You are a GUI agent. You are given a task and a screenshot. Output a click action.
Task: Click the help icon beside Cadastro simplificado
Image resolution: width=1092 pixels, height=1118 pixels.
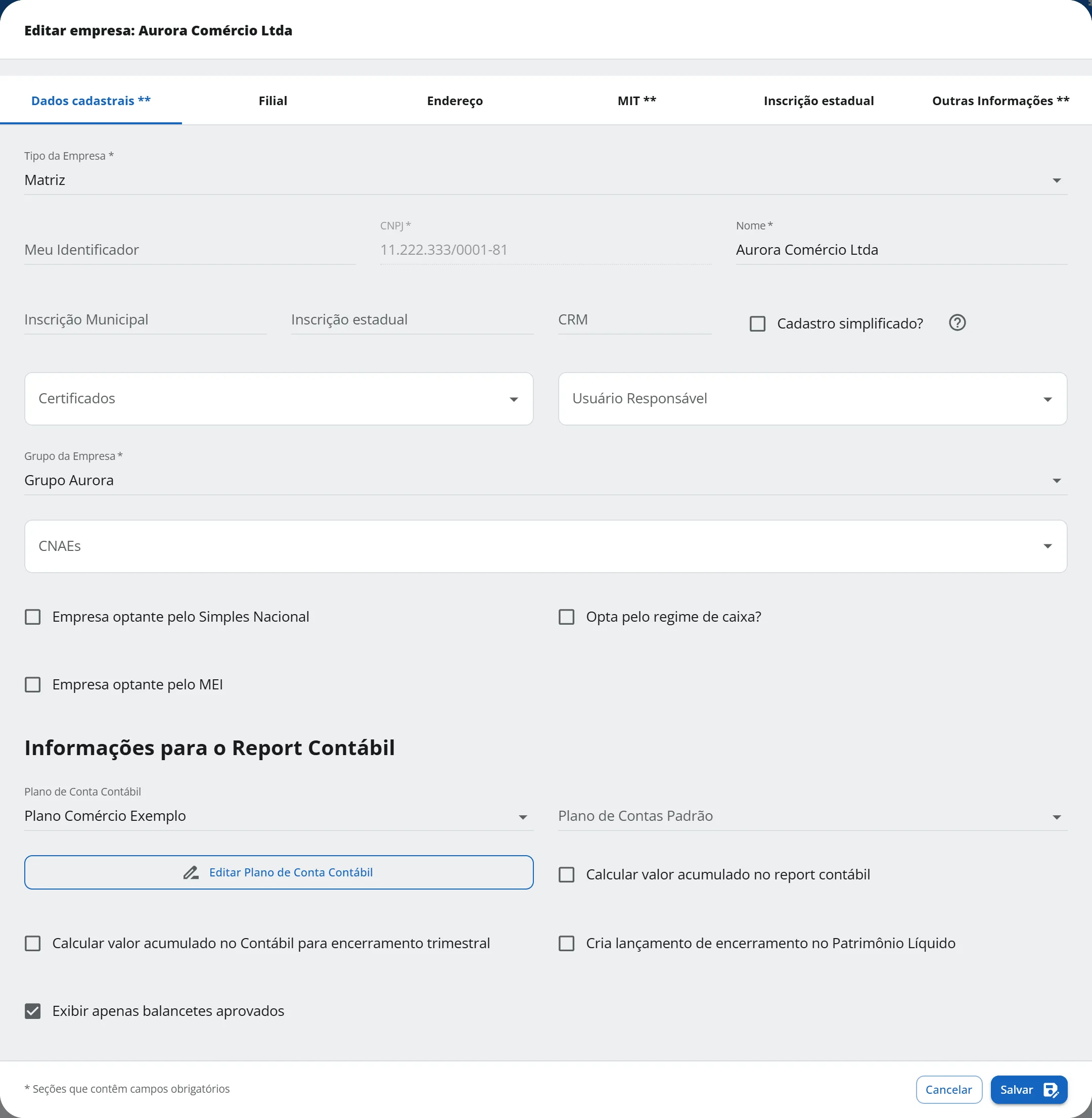click(957, 323)
